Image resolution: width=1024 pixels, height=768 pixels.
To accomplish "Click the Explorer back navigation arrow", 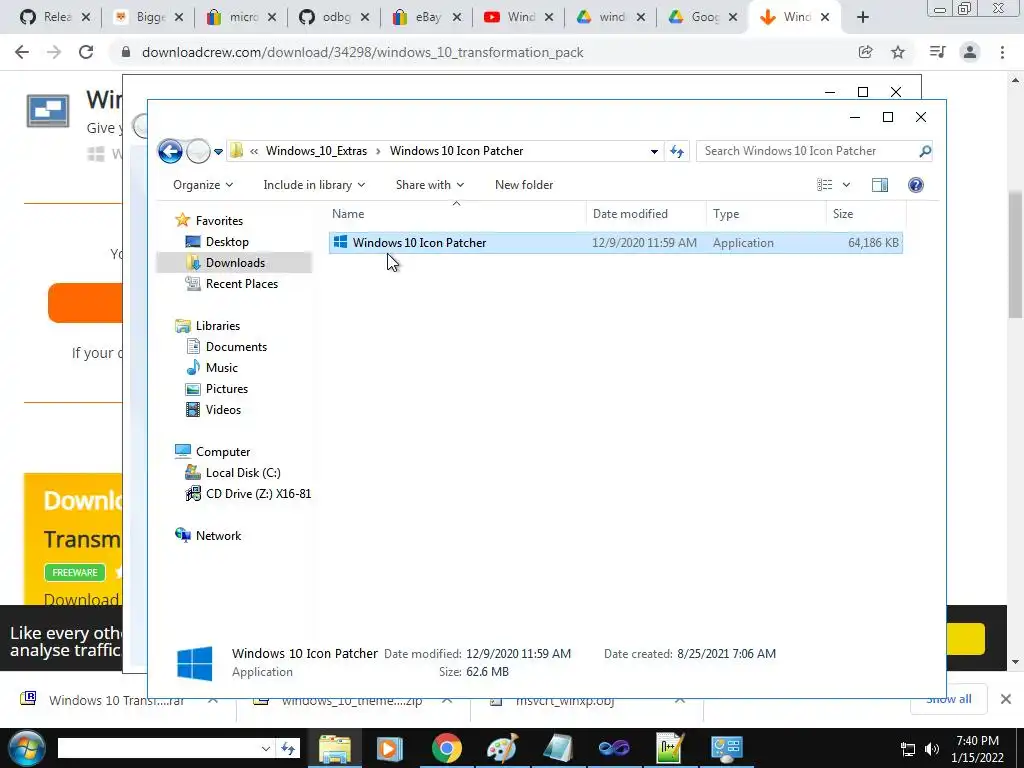I will [x=170, y=152].
